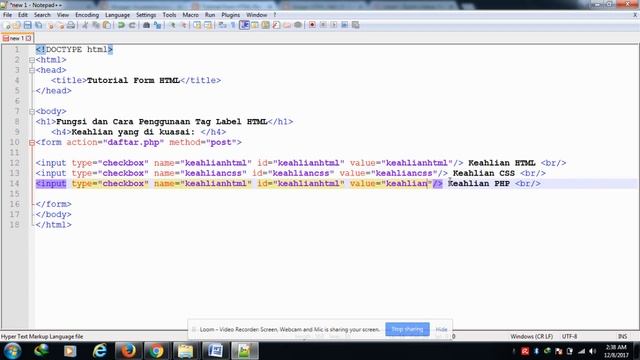Open the Macro menu

click(190, 15)
